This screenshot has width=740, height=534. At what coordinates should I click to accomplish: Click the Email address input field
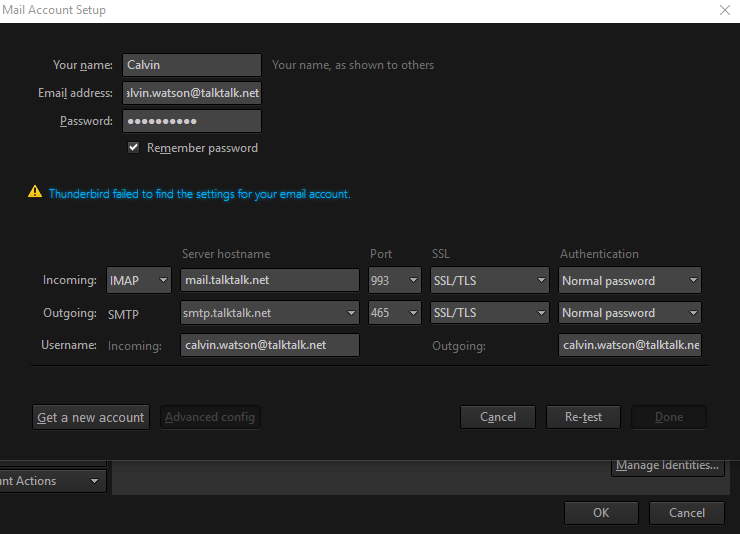pos(192,93)
